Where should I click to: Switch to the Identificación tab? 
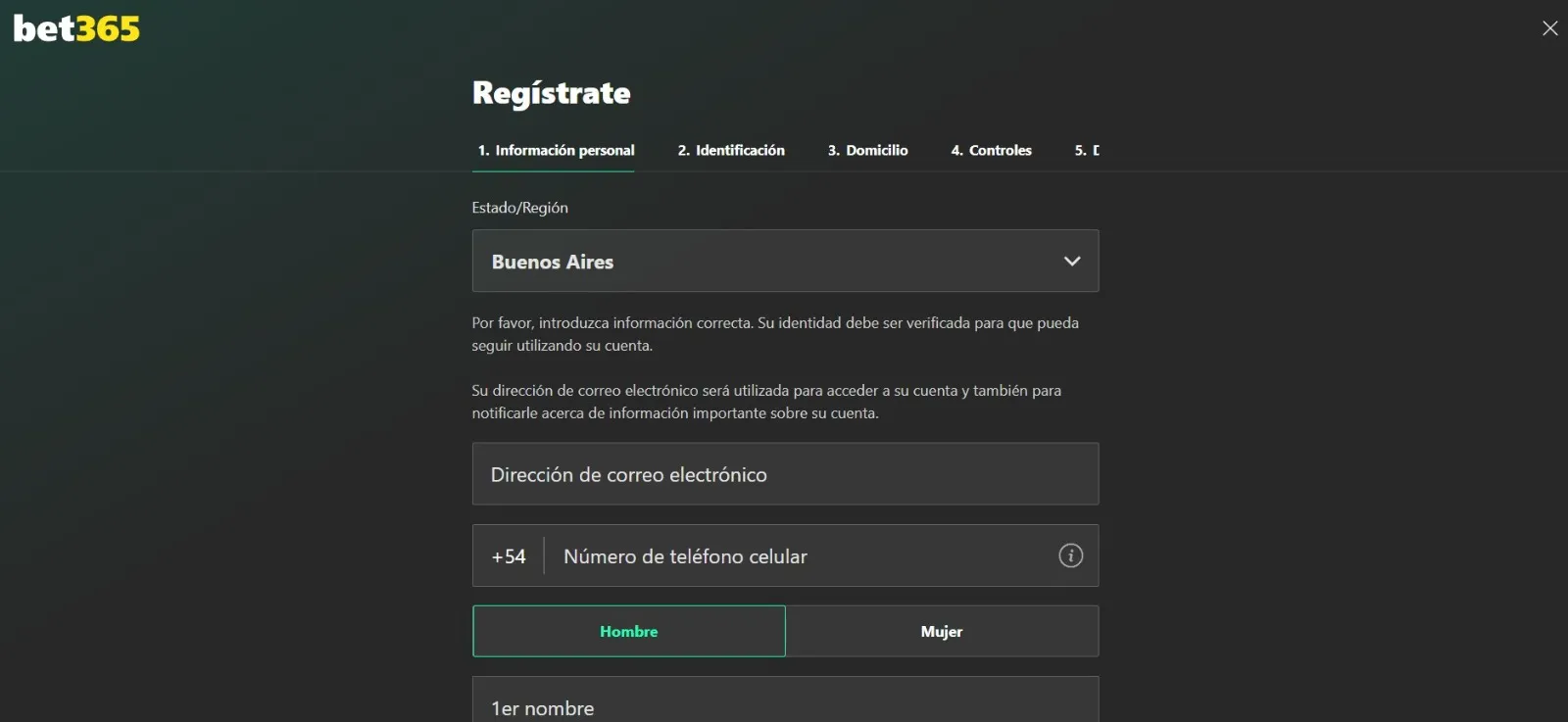pyautogui.click(x=731, y=150)
